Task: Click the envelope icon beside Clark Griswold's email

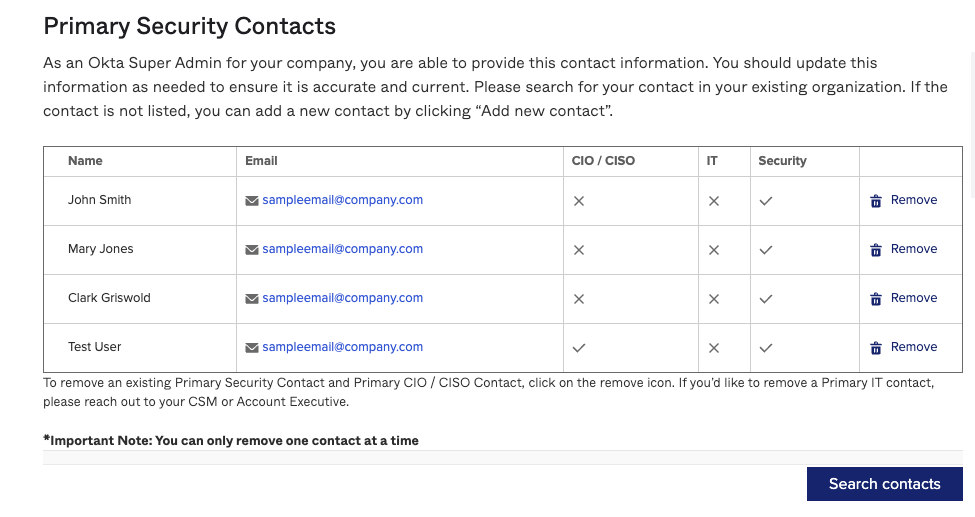Action: tap(252, 299)
